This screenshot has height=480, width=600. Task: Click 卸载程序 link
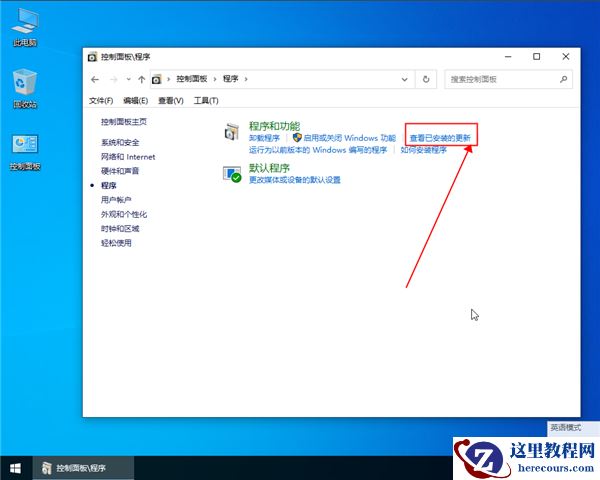tap(264, 138)
